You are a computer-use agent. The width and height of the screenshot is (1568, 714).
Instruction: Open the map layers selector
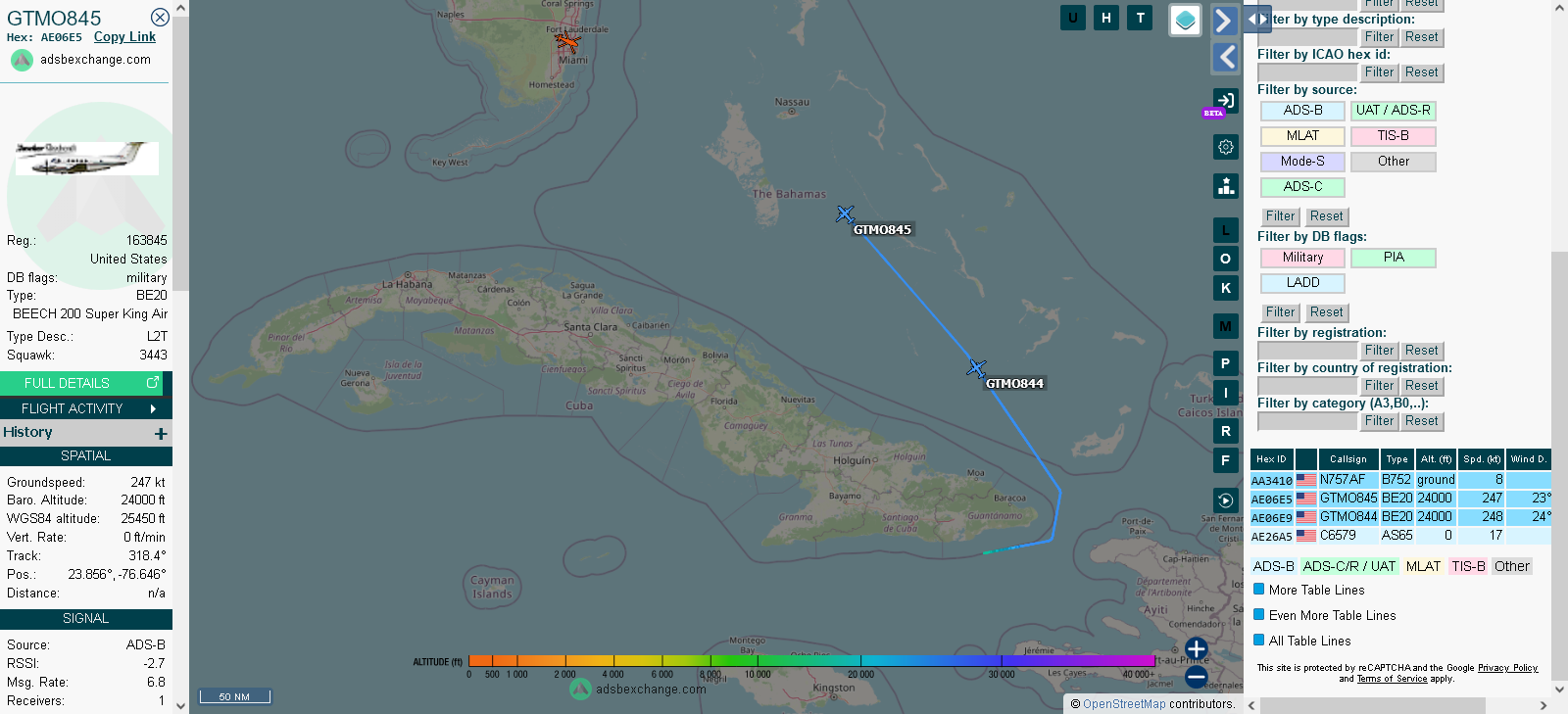click(x=1186, y=20)
